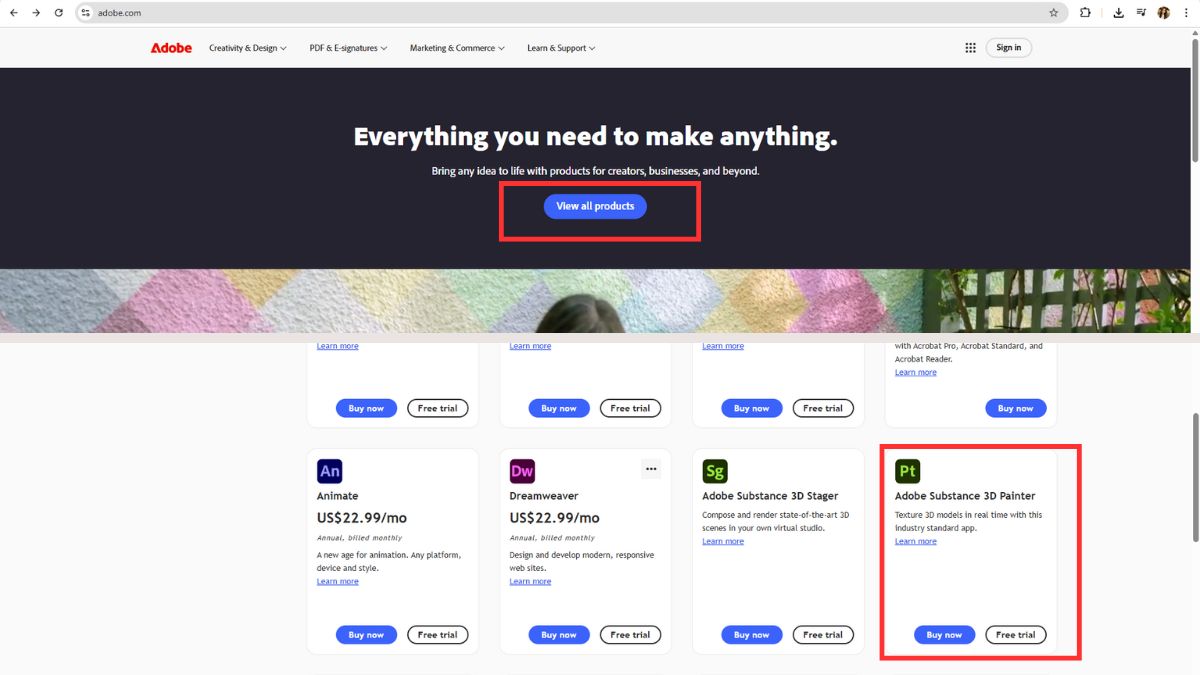Start Substance 3D Stager free trial
This screenshot has width=1200, height=675.
click(823, 635)
